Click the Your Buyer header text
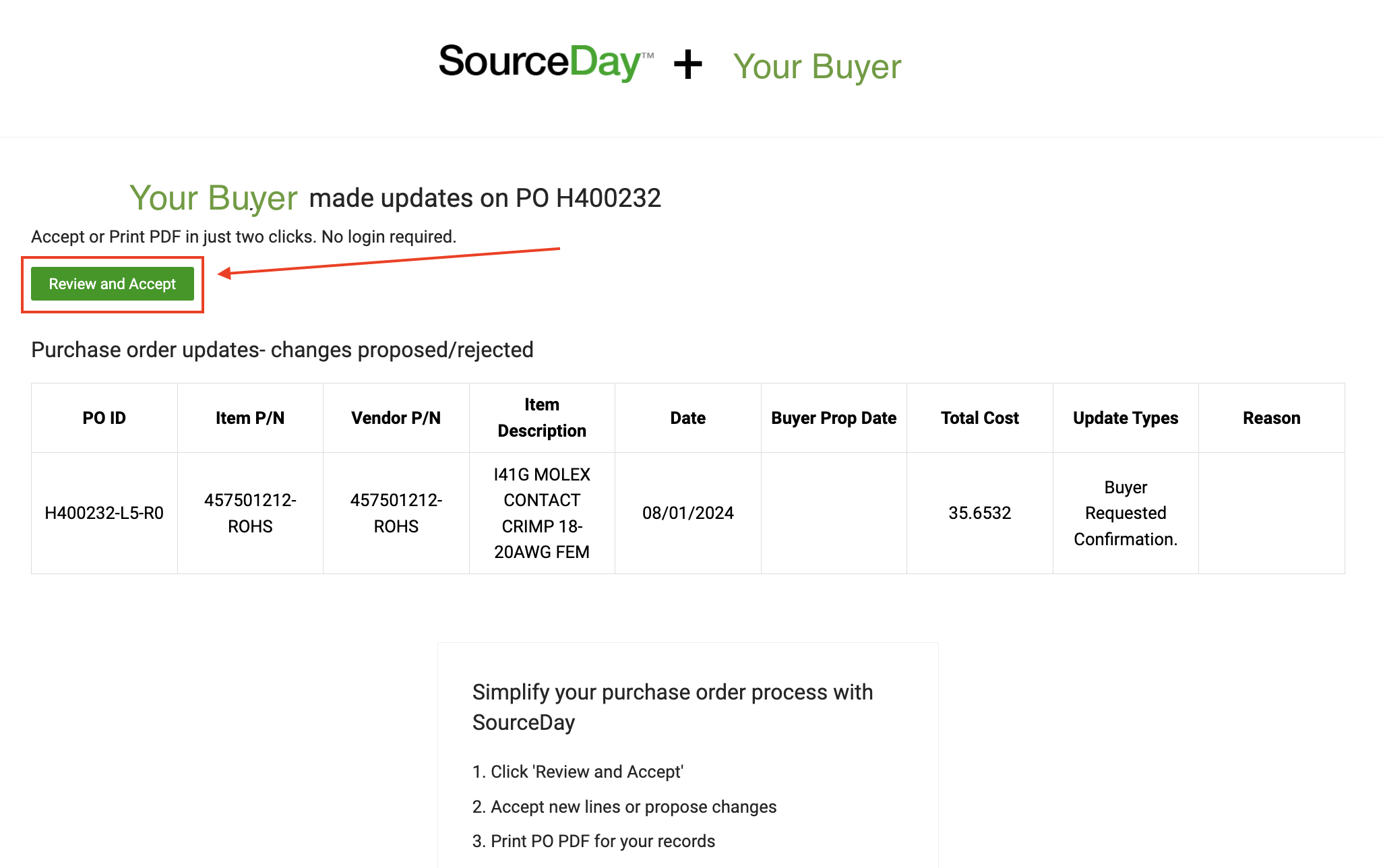 click(817, 67)
